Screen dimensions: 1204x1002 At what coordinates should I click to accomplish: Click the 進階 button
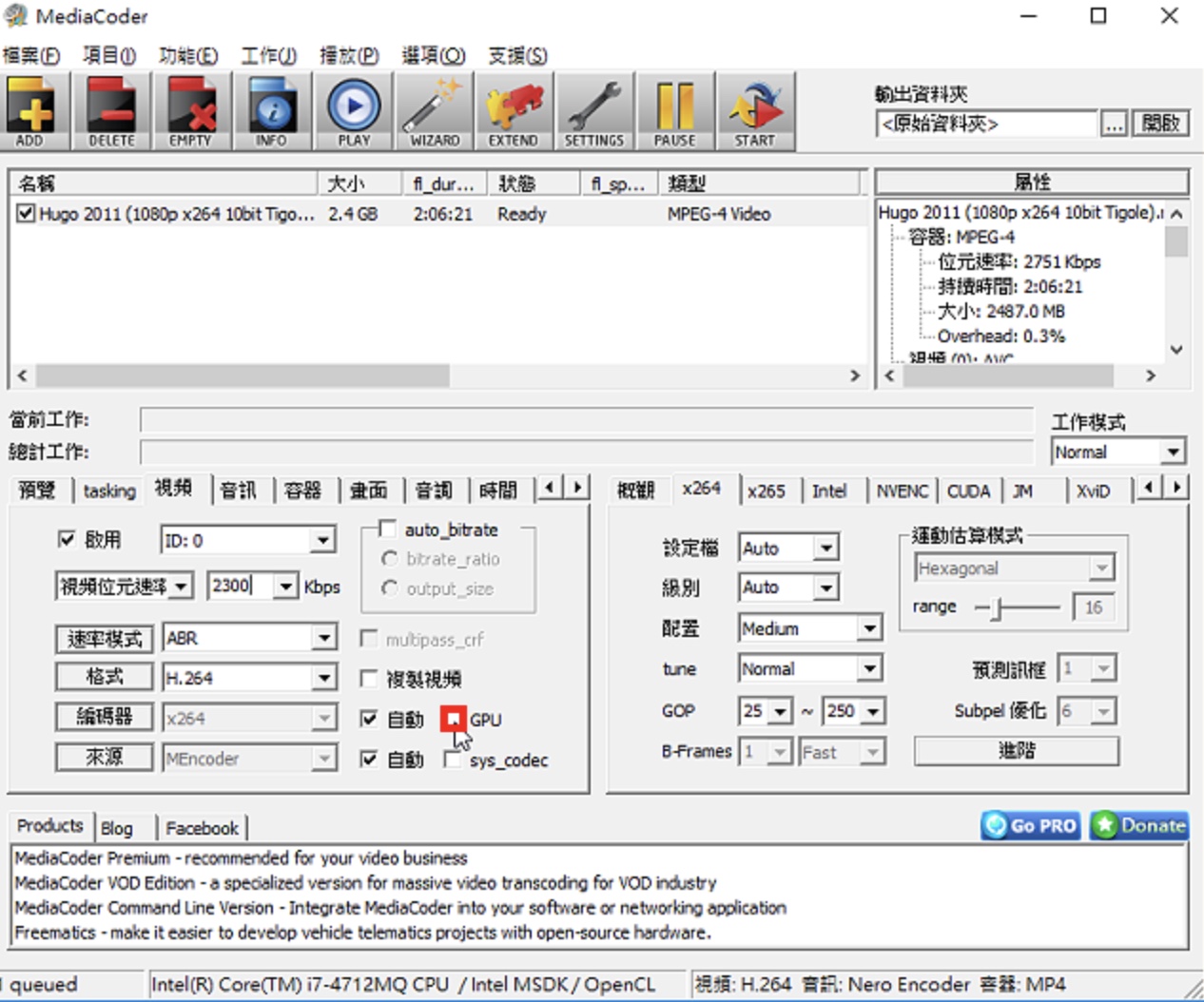(x=1017, y=751)
